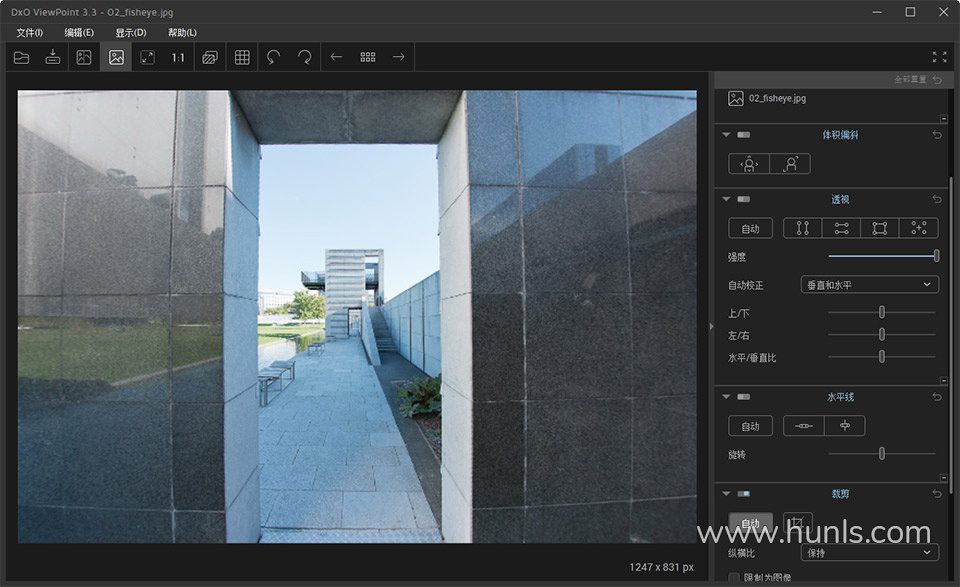
Task: Toggle the 透视 panel on/off switch
Action: click(x=743, y=200)
